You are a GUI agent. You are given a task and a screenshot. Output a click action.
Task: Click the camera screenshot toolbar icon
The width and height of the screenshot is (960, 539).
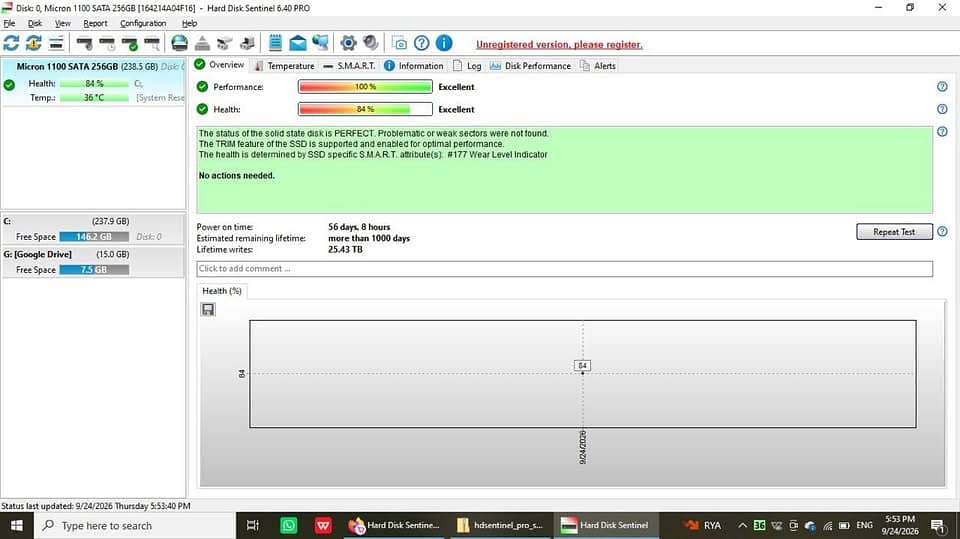399,43
